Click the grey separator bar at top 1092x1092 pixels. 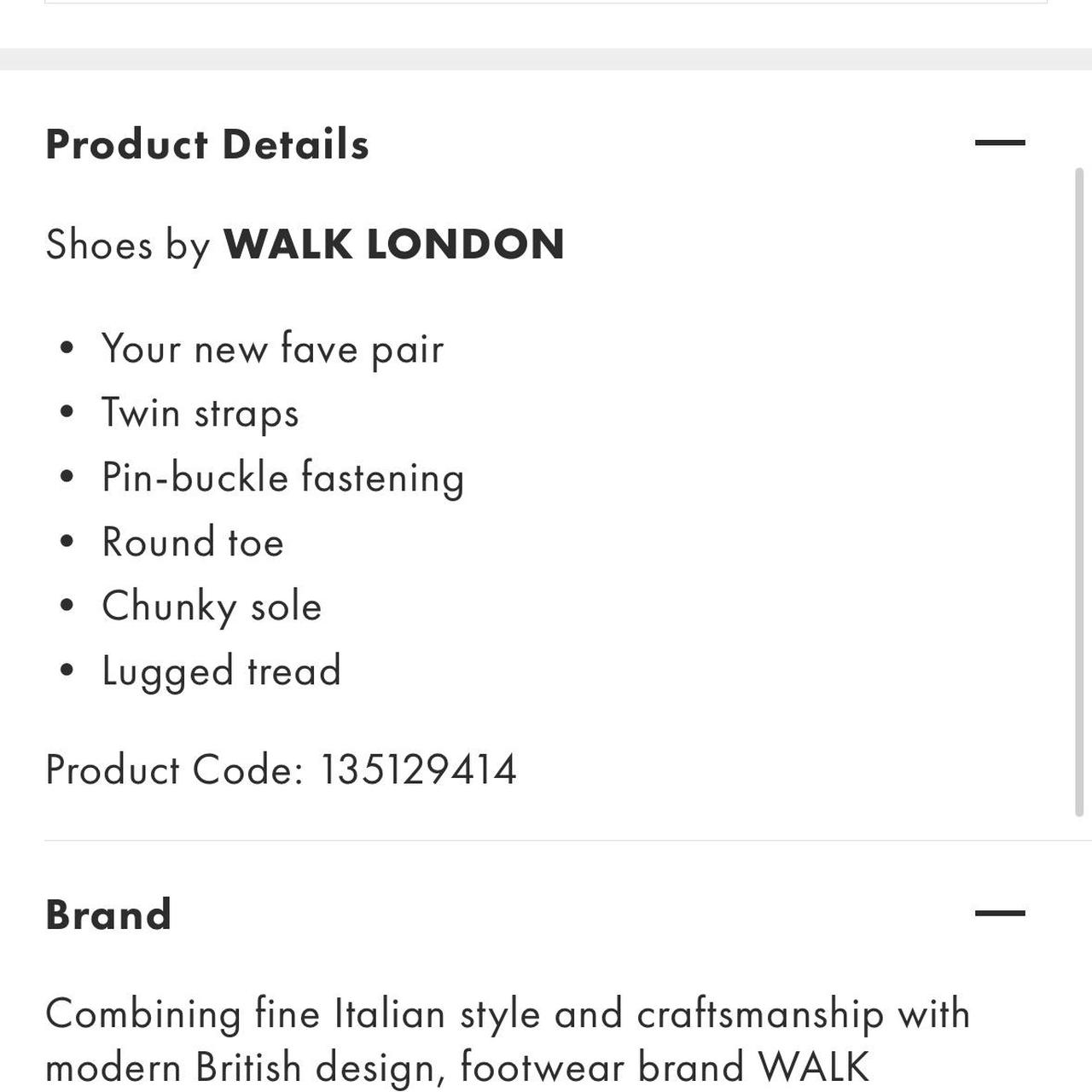pyautogui.click(x=546, y=59)
